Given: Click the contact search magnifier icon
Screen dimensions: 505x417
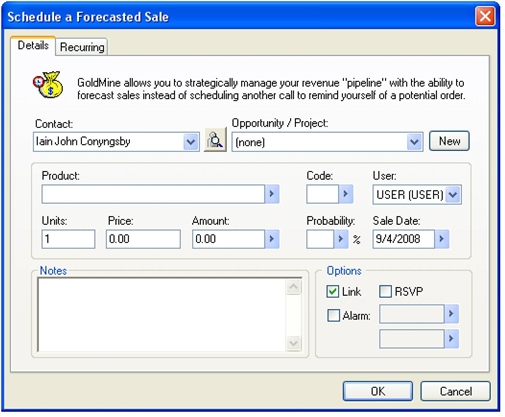Looking at the screenshot, I should (x=215, y=140).
